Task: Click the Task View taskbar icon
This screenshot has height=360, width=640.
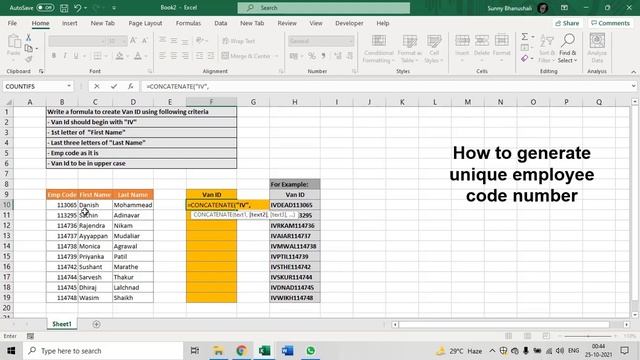Action: [195, 351]
